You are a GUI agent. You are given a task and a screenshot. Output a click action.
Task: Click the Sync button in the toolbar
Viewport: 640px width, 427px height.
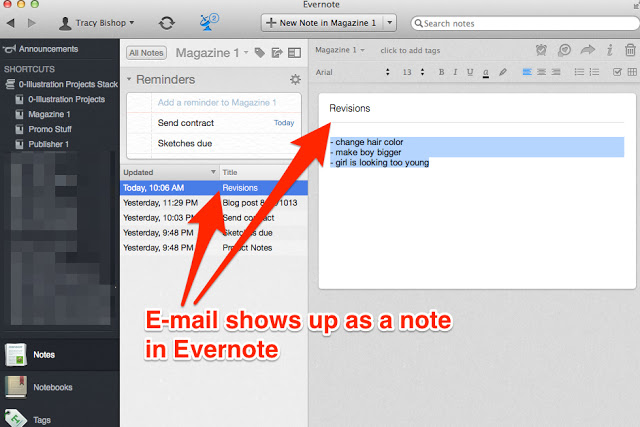coord(167,22)
